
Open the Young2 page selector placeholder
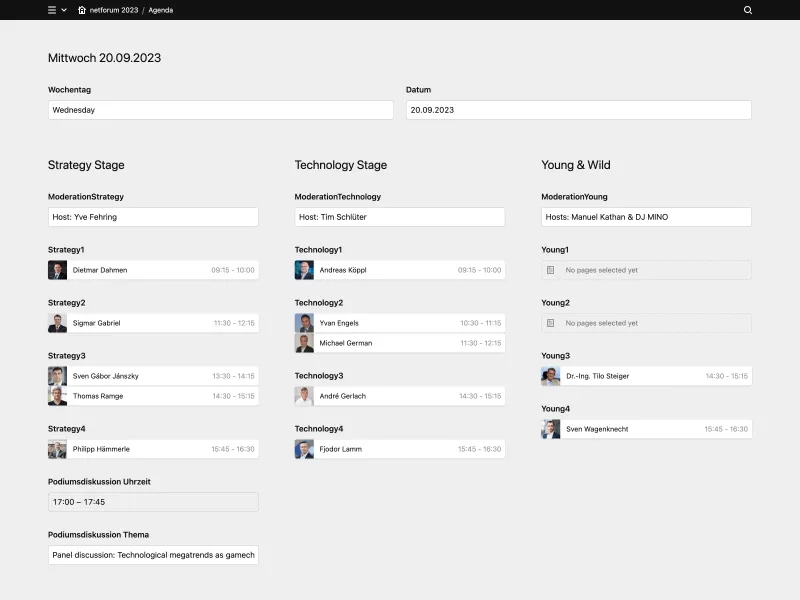pos(644,323)
